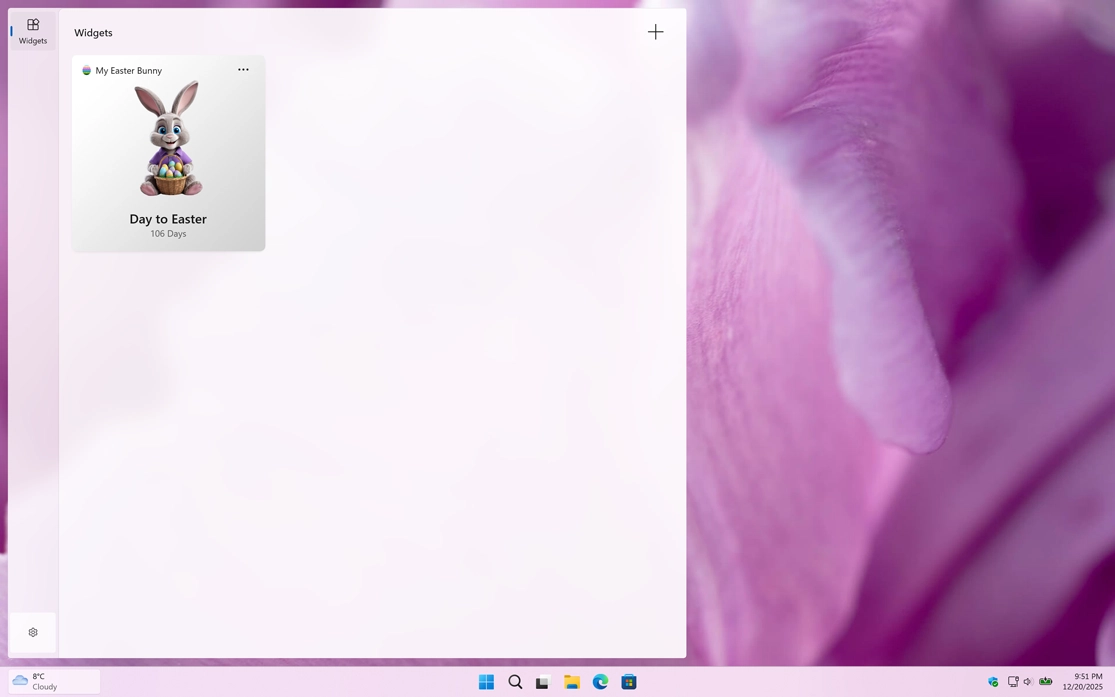Image resolution: width=1115 pixels, height=697 pixels.
Task: Click the Start button
Action: point(486,681)
